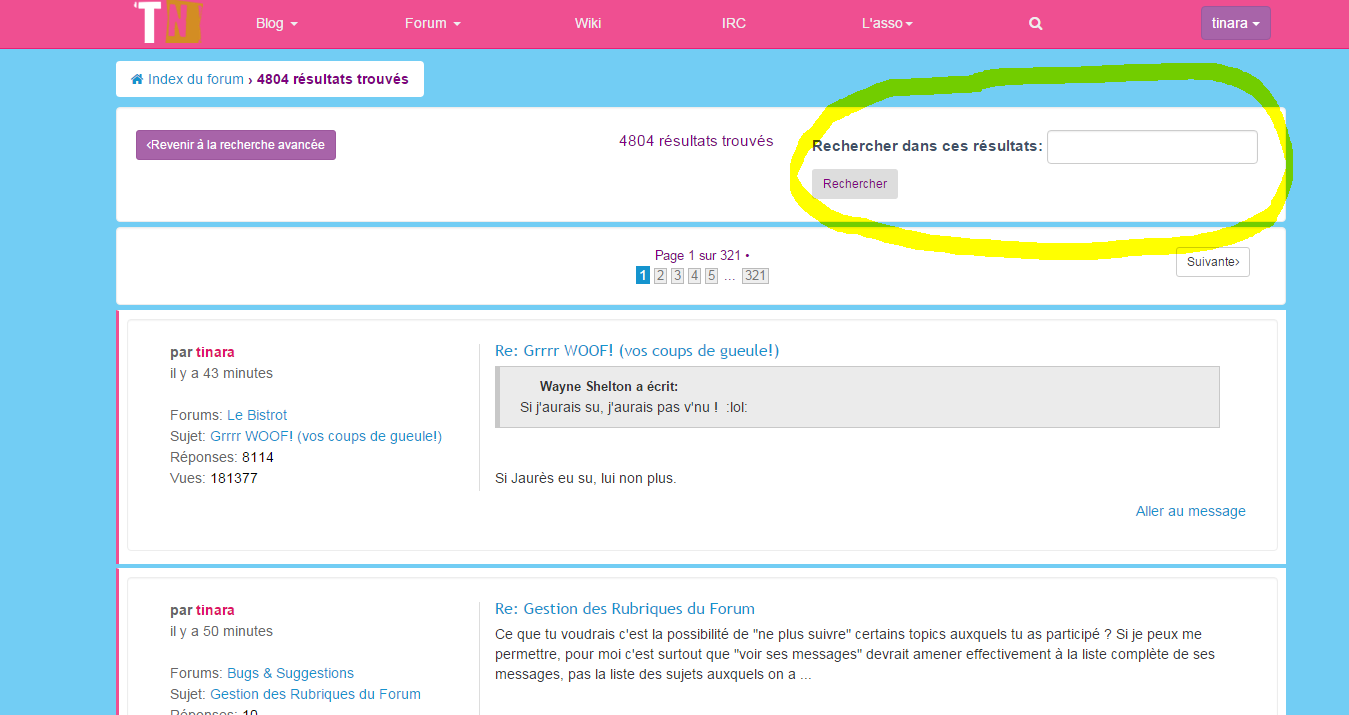
Task: Expand the Forum dropdown menu
Action: (x=432, y=23)
